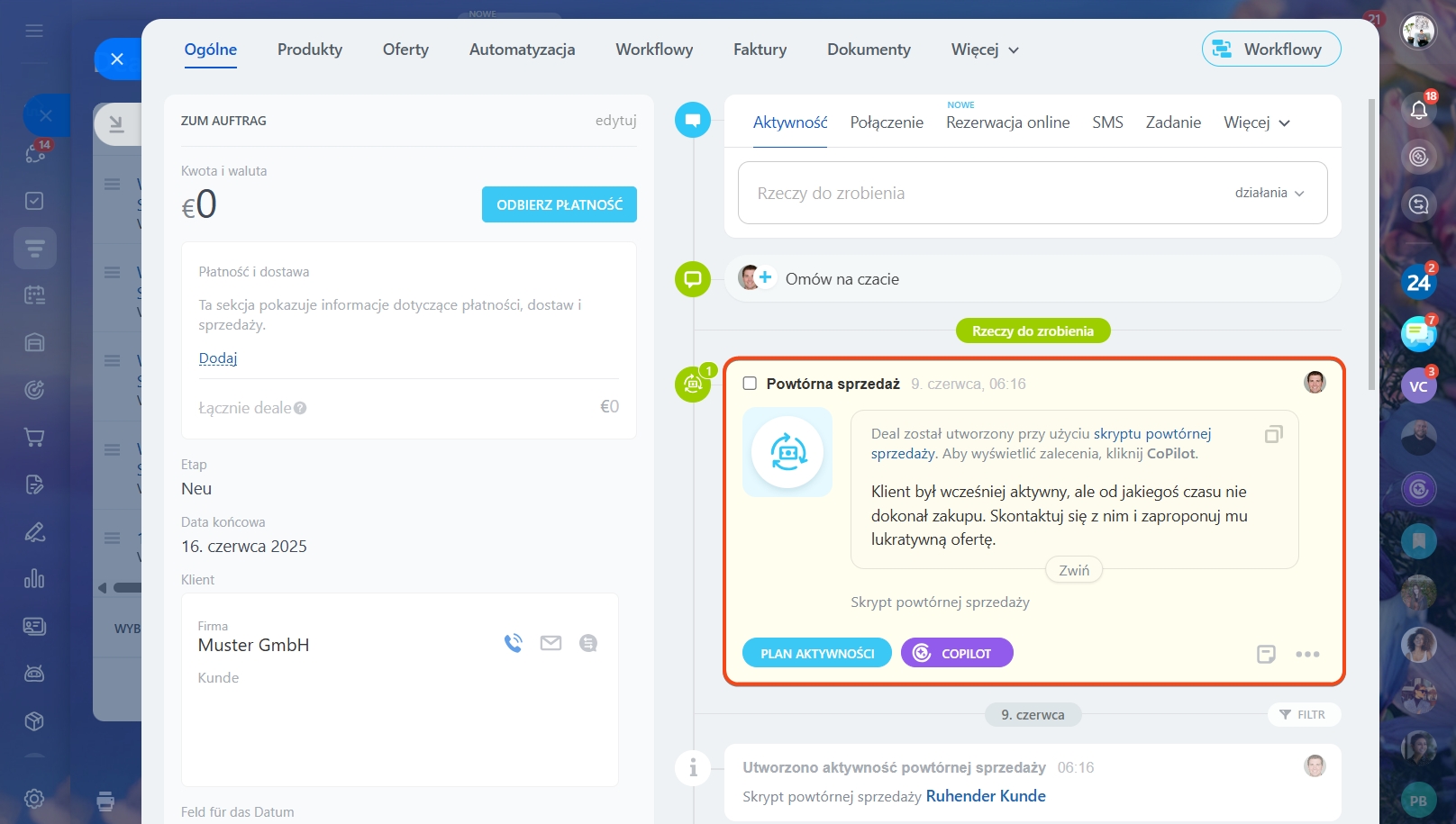The image size is (1456, 824).
Task: Select the Połączenie activity tab
Action: point(887,122)
